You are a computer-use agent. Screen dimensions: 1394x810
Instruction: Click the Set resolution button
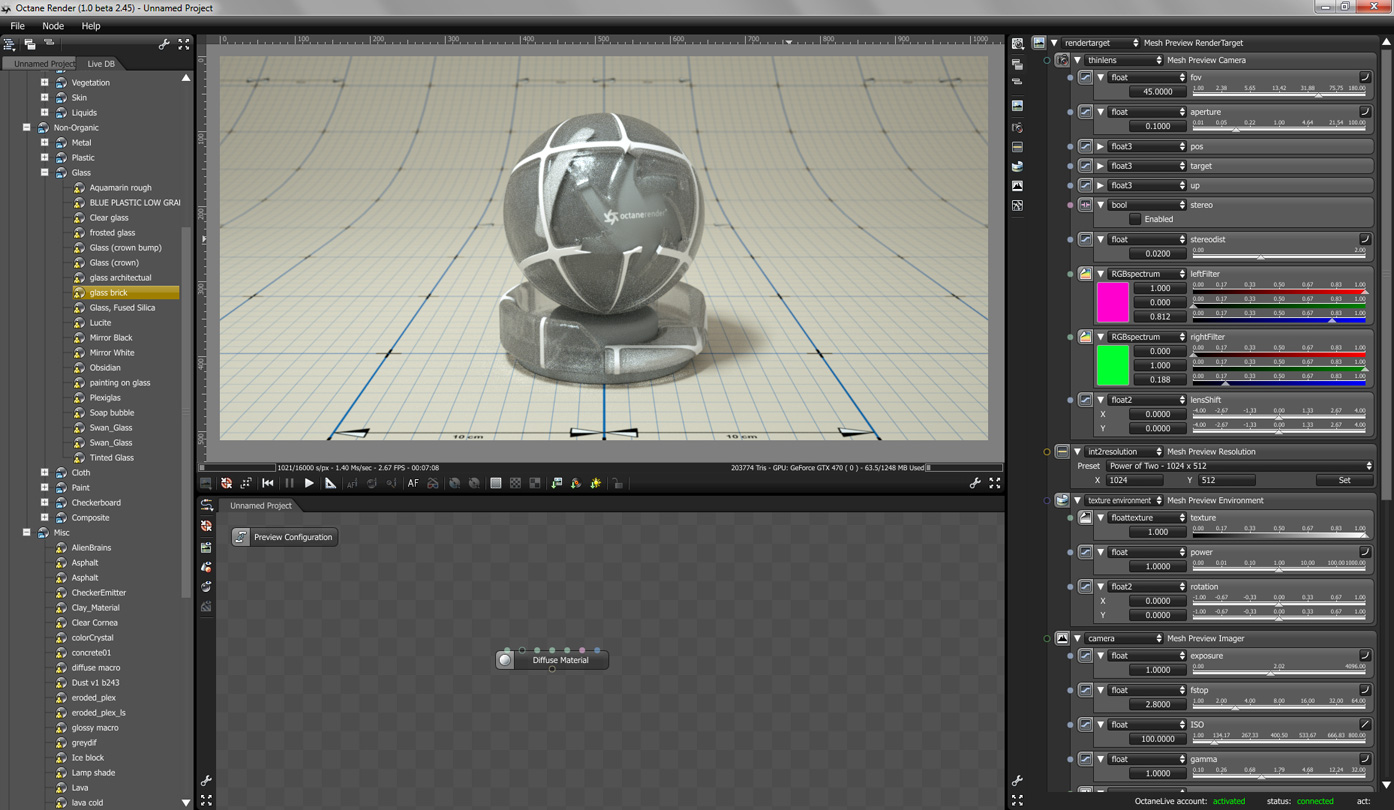(x=1344, y=480)
